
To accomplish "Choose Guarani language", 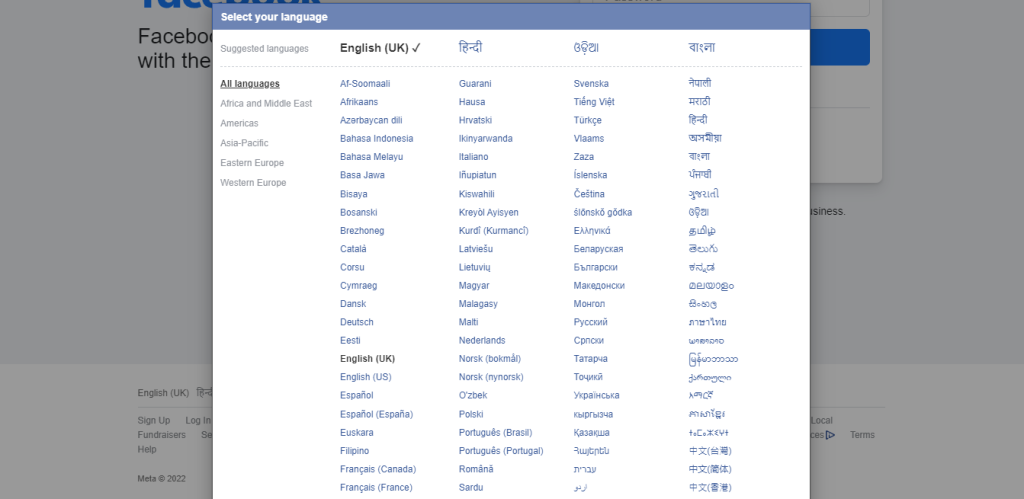I will (x=475, y=84).
